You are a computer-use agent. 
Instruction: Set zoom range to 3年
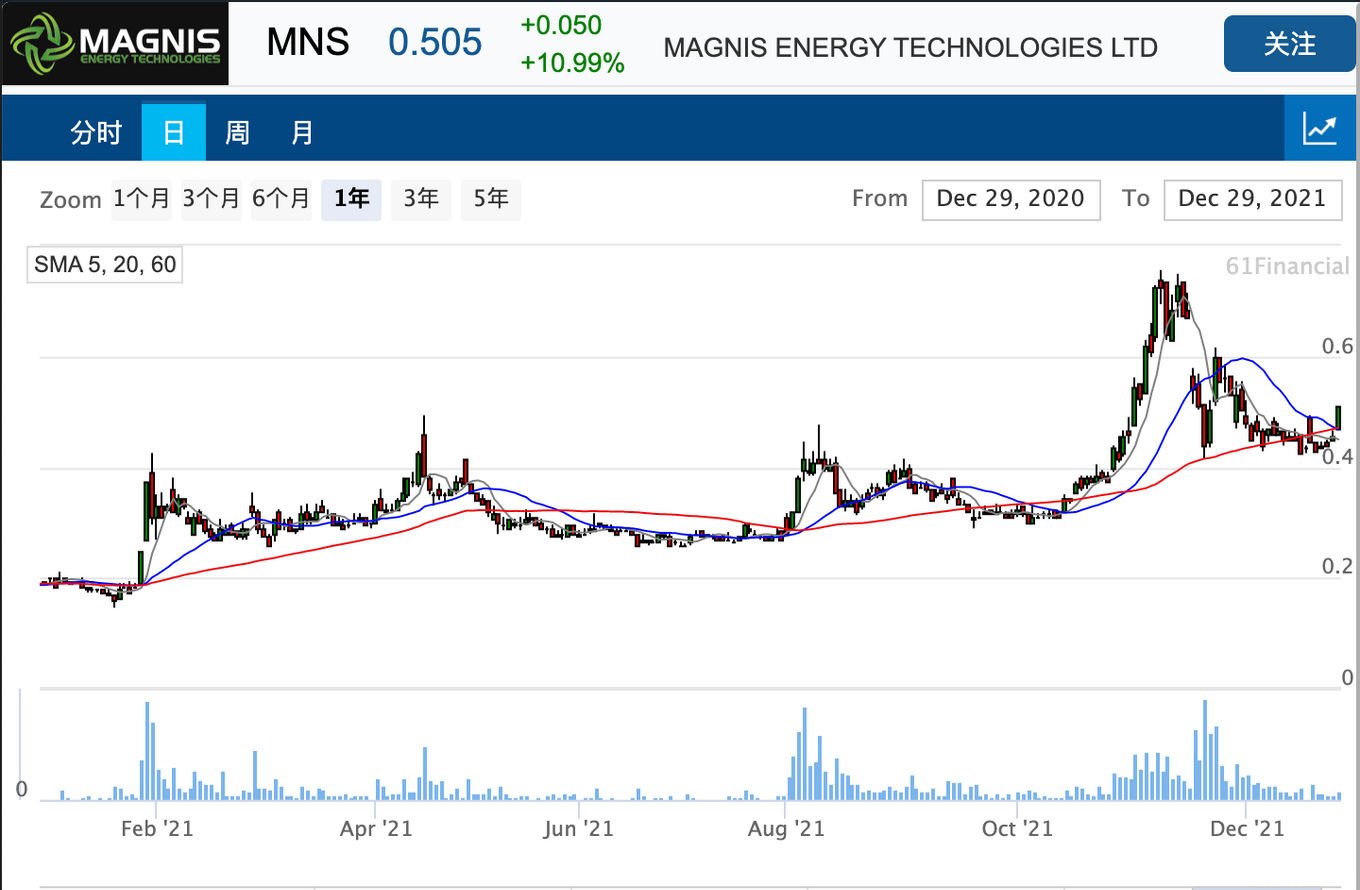pyautogui.click(x=421, y=199)
